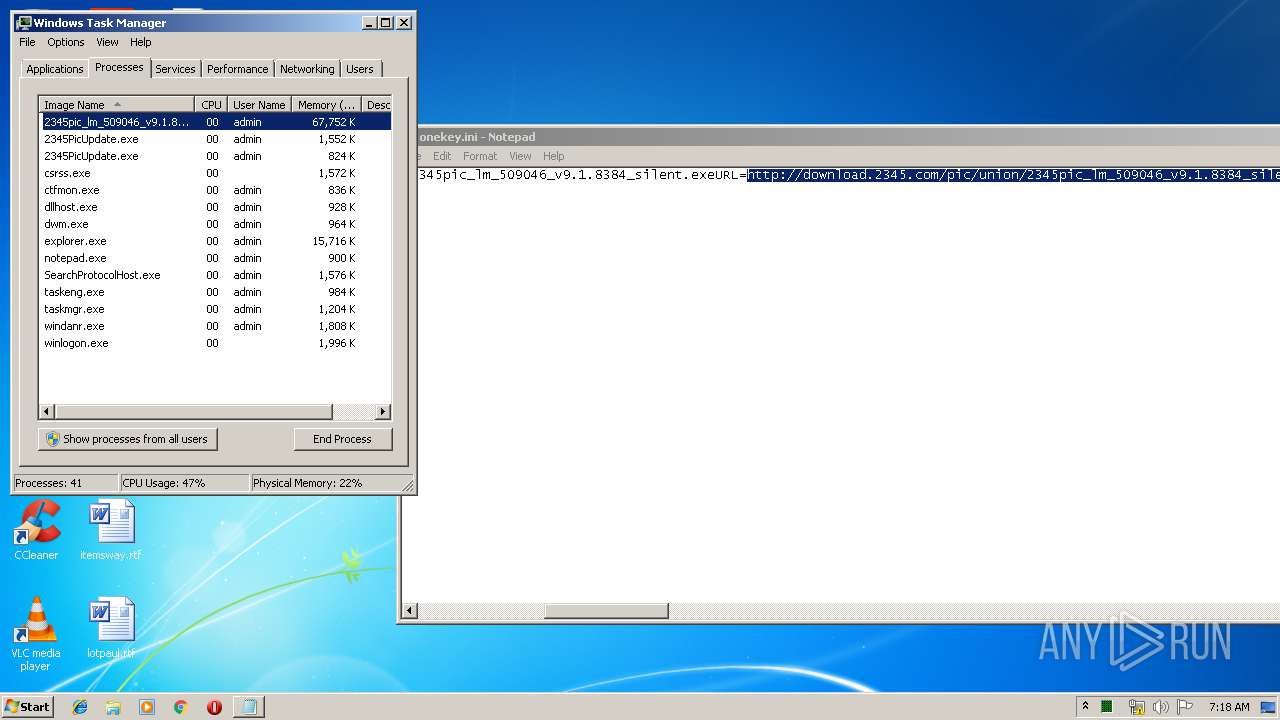Select the 2345PicUpdate.exe row with 1,552 K

click(x=215, y=139)
